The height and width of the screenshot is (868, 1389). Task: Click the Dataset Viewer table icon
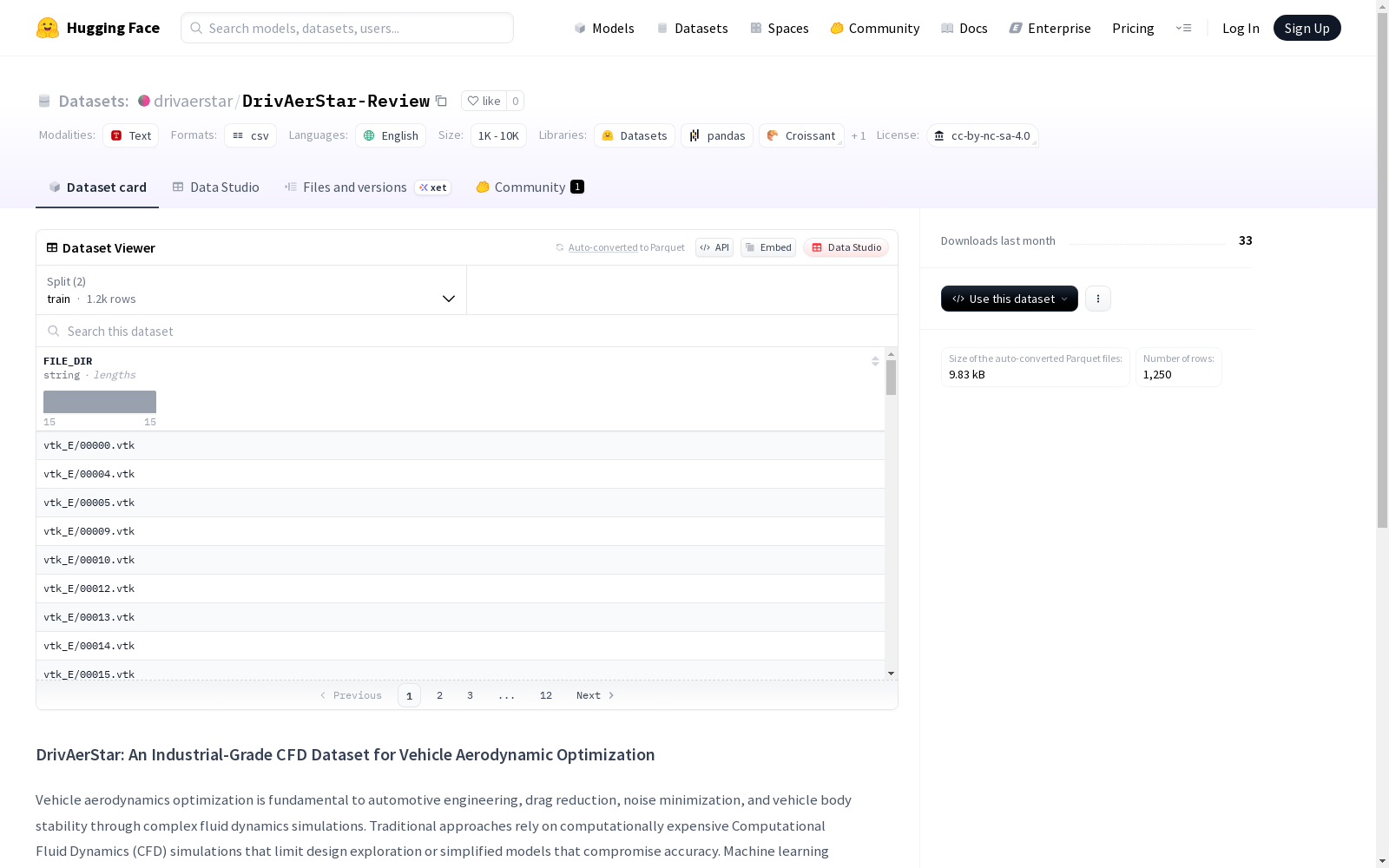(x=52, y=247)
